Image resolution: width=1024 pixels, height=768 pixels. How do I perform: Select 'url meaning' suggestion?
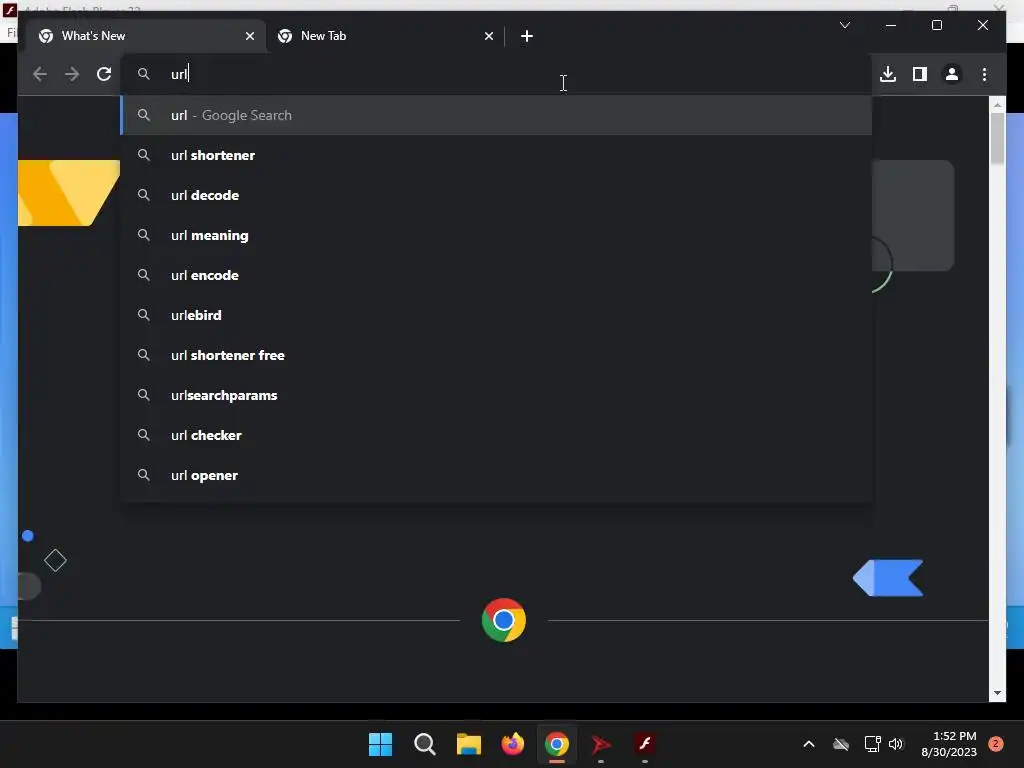(496, 235)
